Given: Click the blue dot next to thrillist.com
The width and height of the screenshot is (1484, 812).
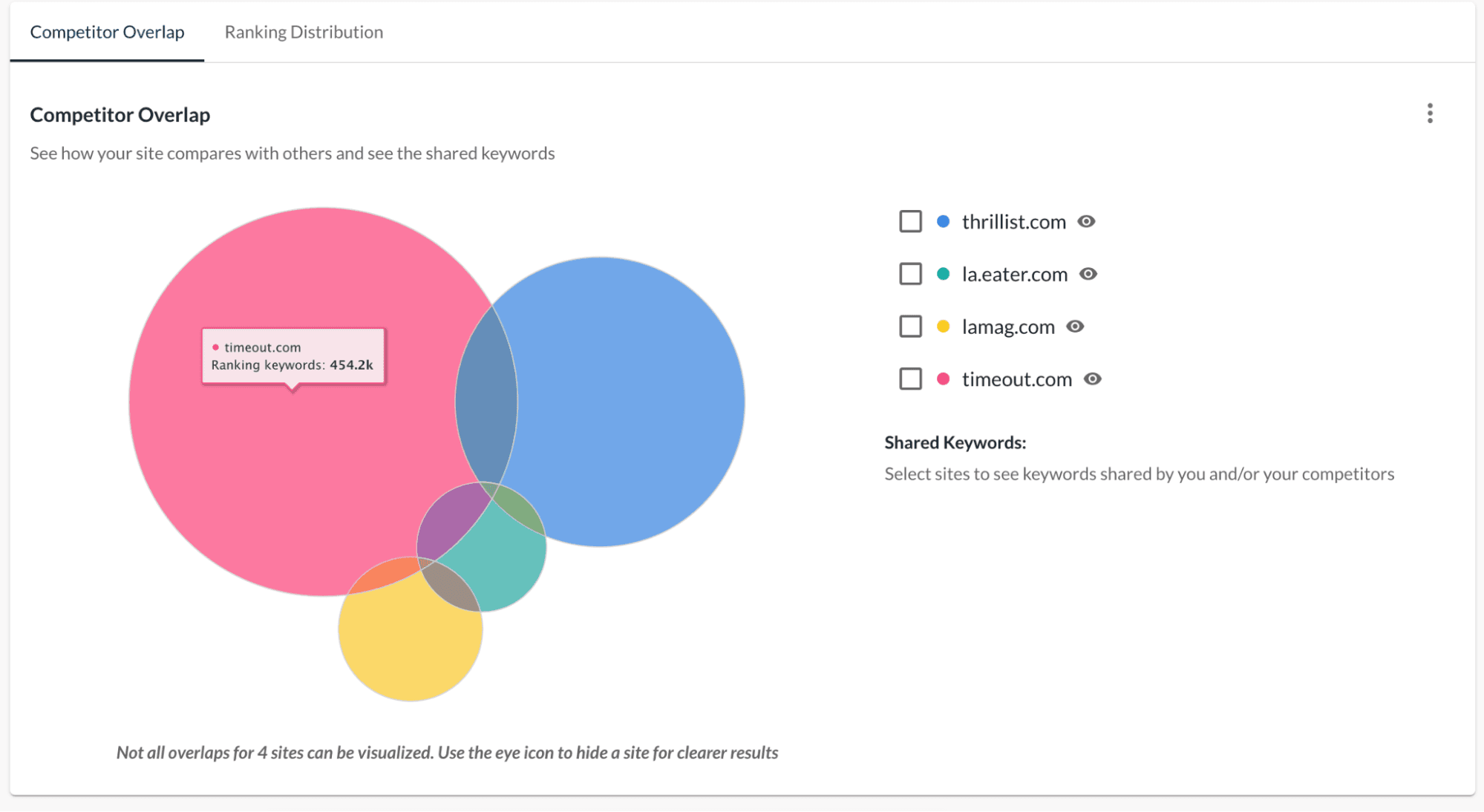Looking at the screenshot, I should (942, 220).
